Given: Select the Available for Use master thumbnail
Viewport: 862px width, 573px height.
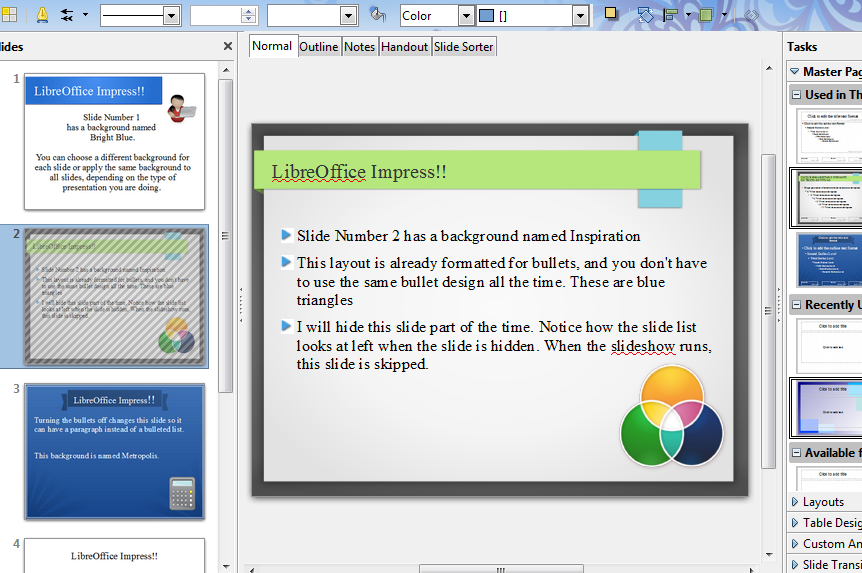Looking at the screenshot, I should (830, 478).
